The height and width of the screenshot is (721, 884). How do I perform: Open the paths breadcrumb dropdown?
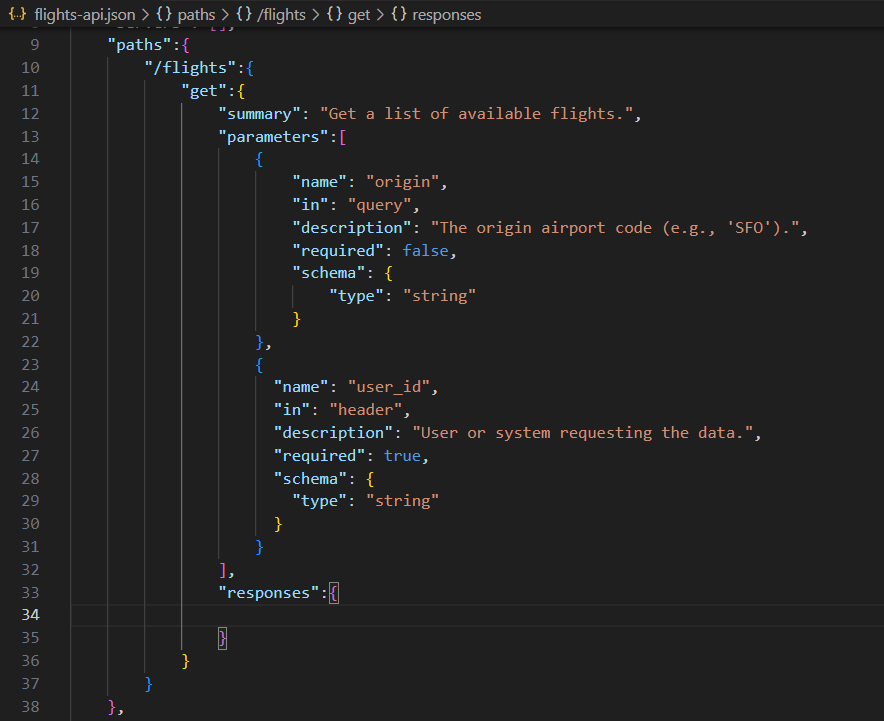coord(196,15)
